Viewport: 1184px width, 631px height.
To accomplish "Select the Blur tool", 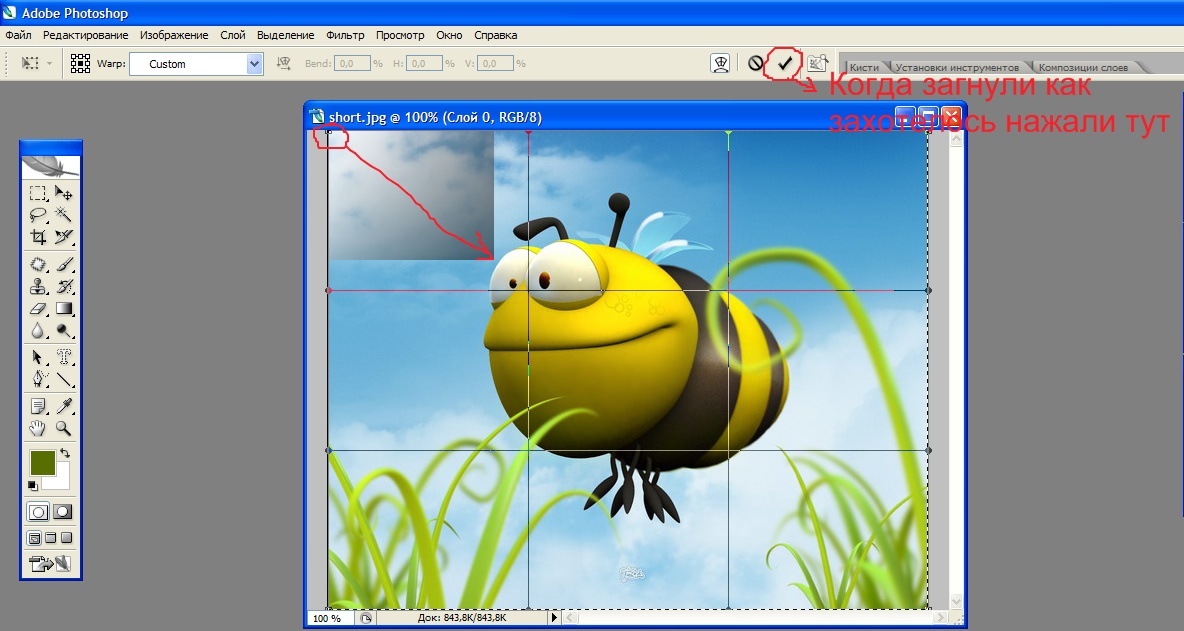I will click(38, 330).
